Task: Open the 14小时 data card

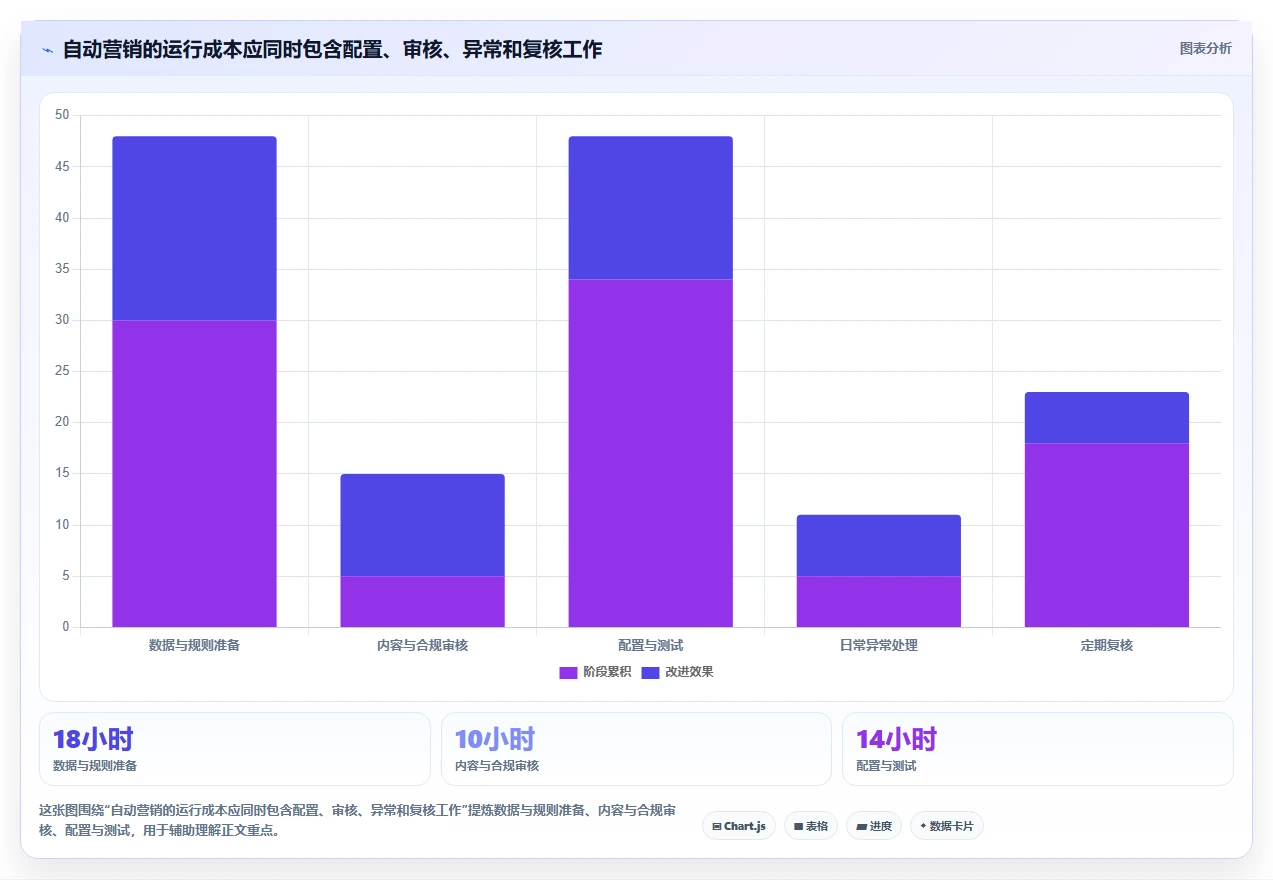Action: [x=1038, y=749]
